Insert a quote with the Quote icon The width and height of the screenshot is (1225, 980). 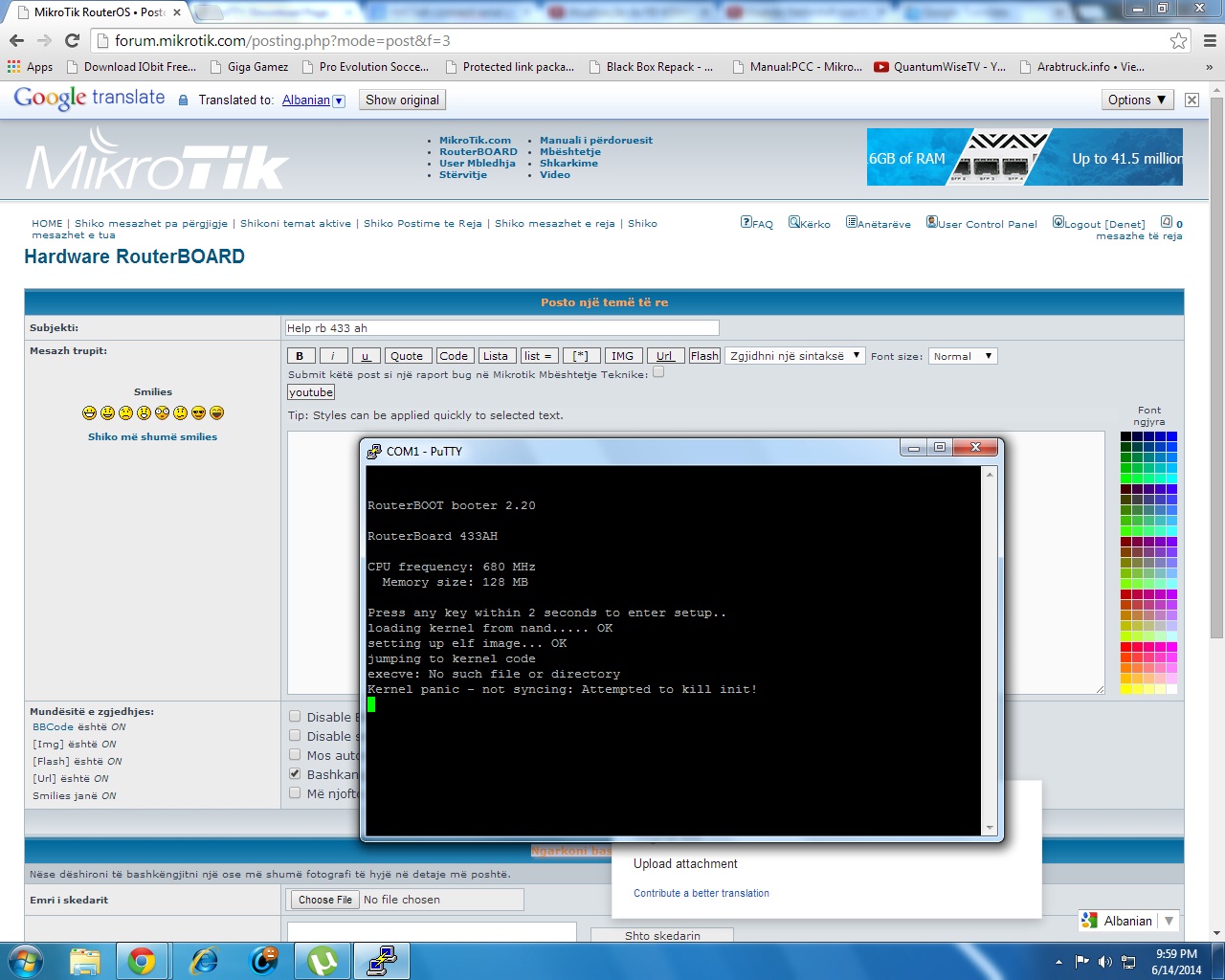click(x=408, y=355)
